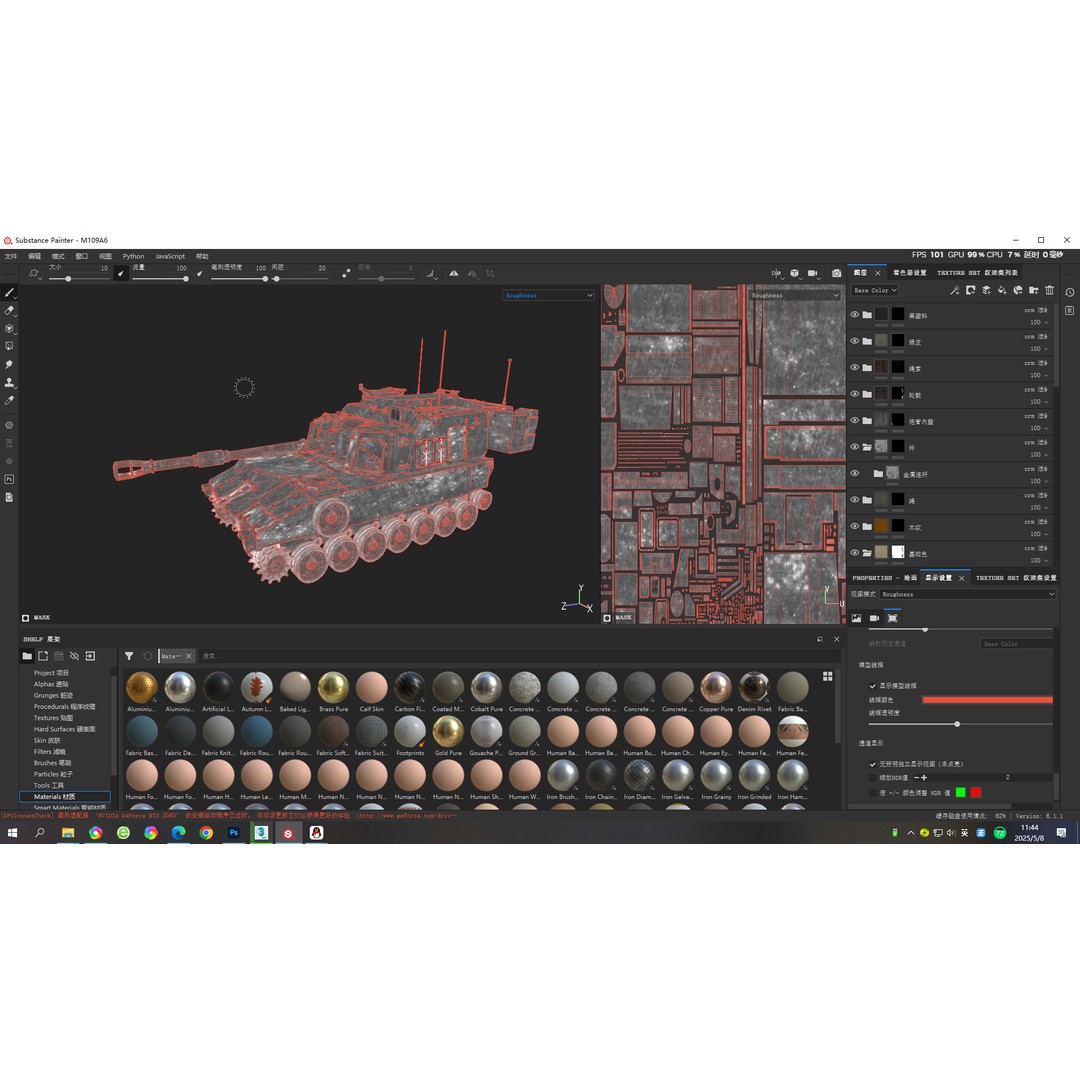This screenshot has width=1080, height=1080.
Task: Add a new fill layer
Action: click(x=1002, y=291)
